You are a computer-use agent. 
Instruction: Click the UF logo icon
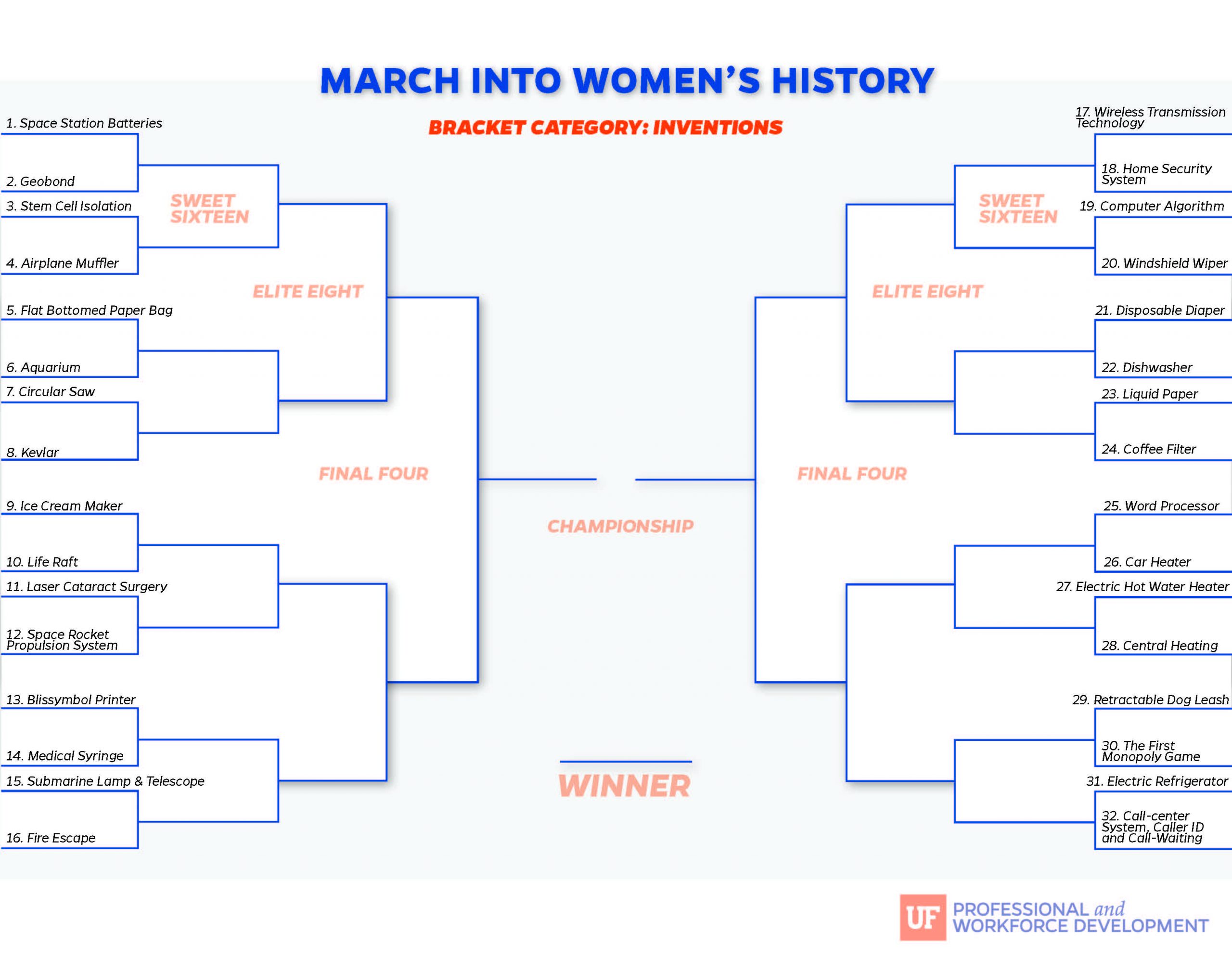click(922, 917)
